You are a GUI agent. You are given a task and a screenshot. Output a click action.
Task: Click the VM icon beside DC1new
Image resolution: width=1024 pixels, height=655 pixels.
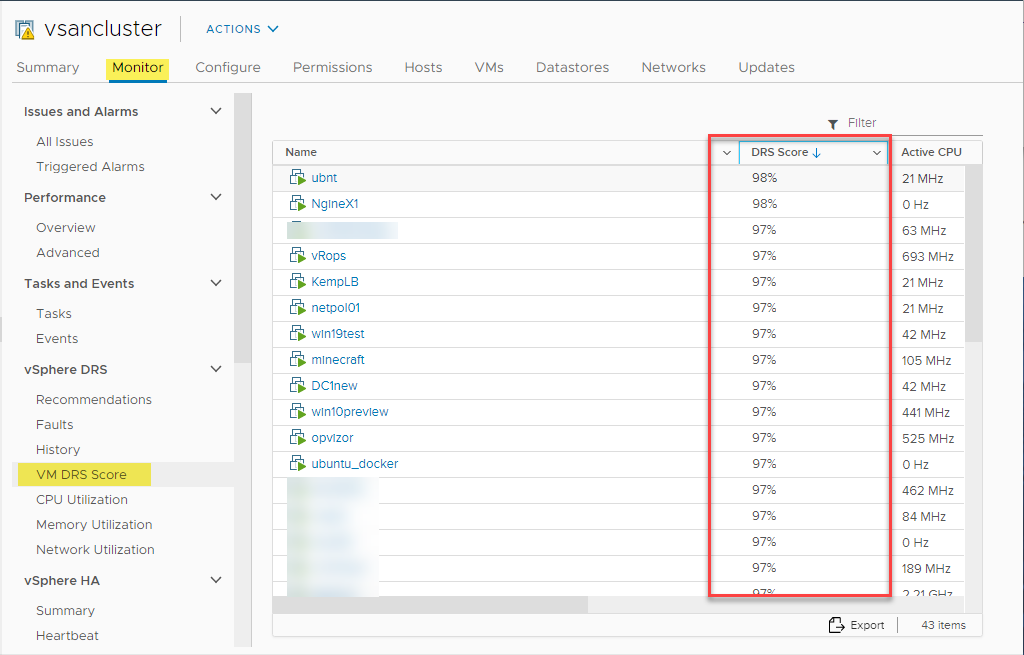[297, 385]
